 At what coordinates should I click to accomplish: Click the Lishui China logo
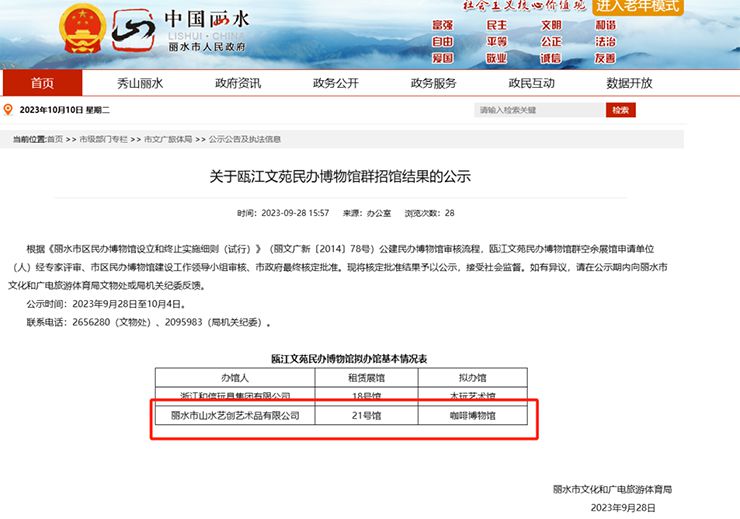[133, 32]
